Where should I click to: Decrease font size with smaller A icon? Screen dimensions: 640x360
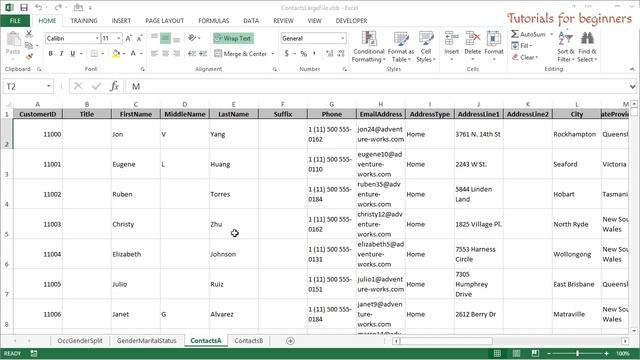(139, 38)
